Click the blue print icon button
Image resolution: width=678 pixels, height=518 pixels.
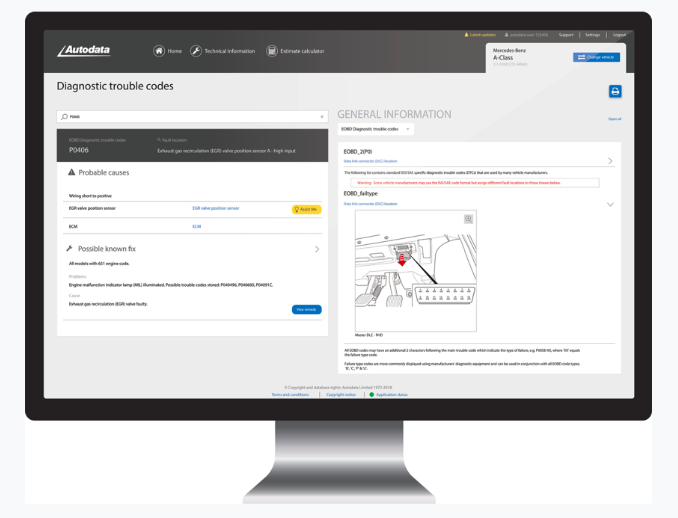click(615, 91)
